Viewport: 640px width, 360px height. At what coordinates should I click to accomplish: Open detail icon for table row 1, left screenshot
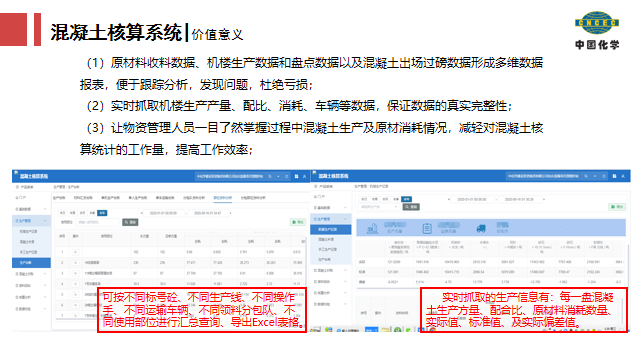tap(76, 252)
